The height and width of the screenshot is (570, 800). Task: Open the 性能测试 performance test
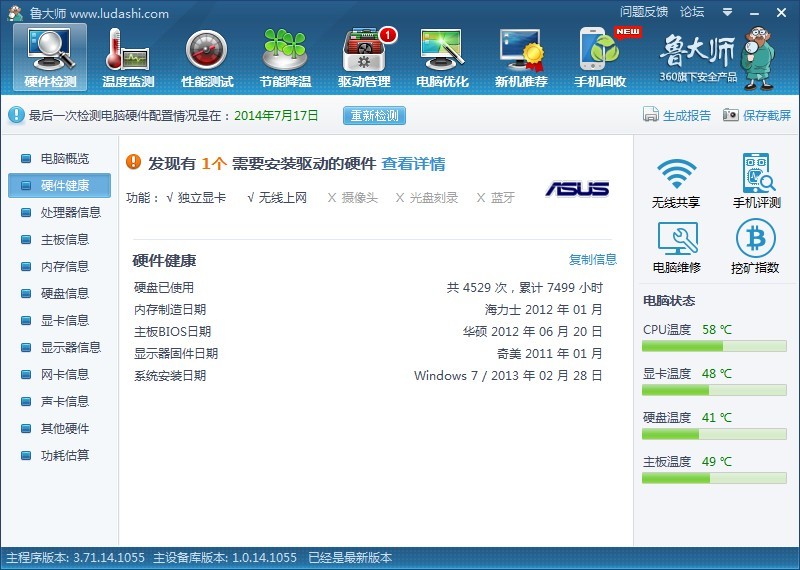tap(207, 58)
